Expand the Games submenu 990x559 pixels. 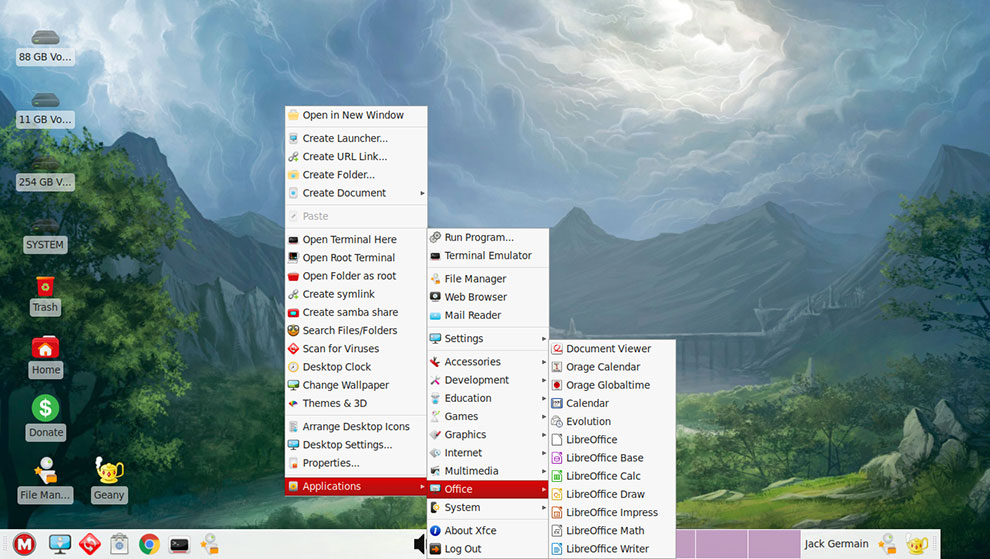(488, 416)
